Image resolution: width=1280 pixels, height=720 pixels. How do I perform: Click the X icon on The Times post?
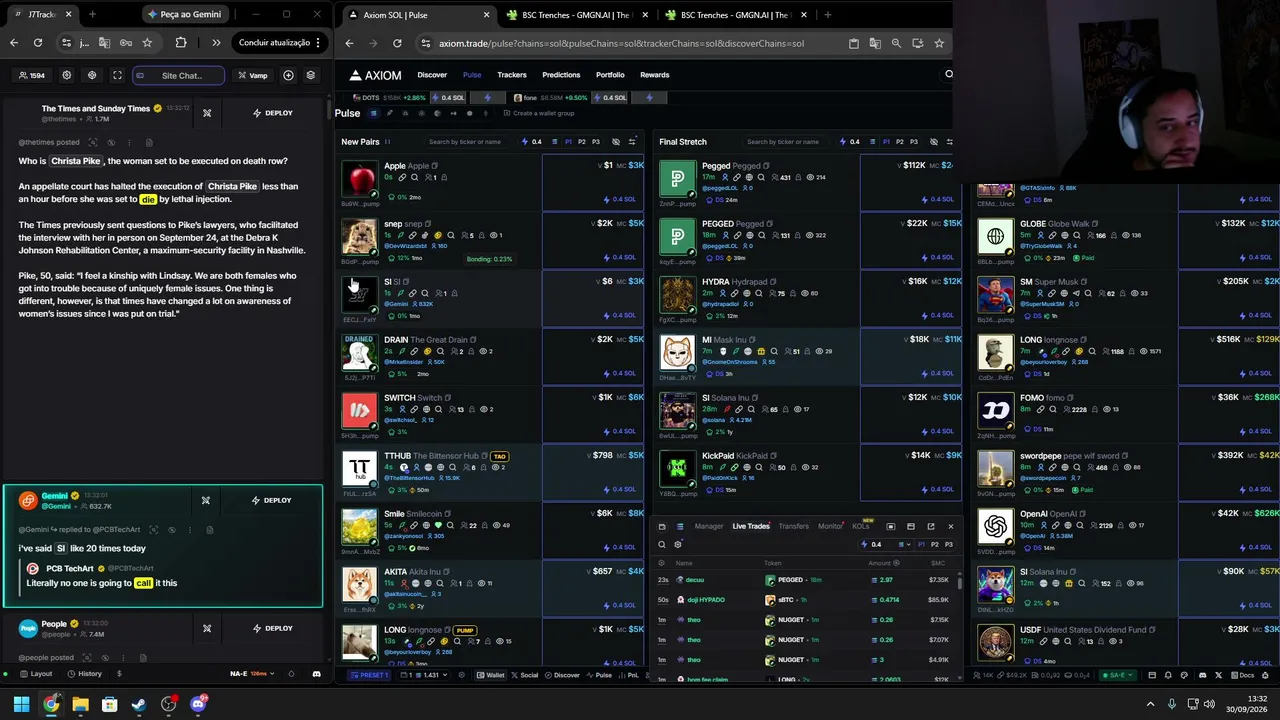pos(207,113)
